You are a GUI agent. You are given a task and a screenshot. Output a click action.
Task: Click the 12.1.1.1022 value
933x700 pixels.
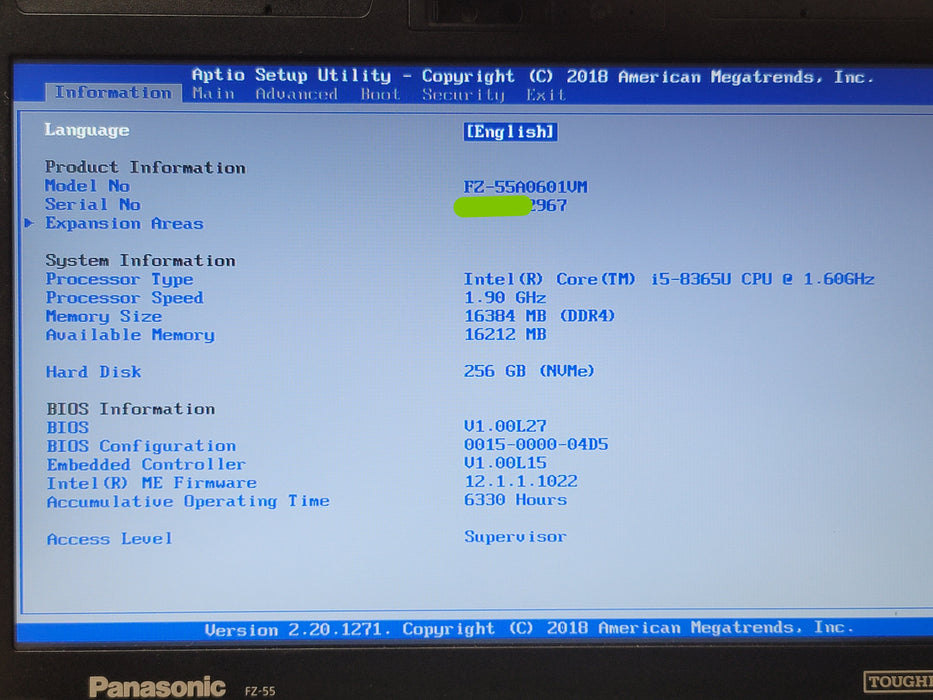(x=520, y=481)
